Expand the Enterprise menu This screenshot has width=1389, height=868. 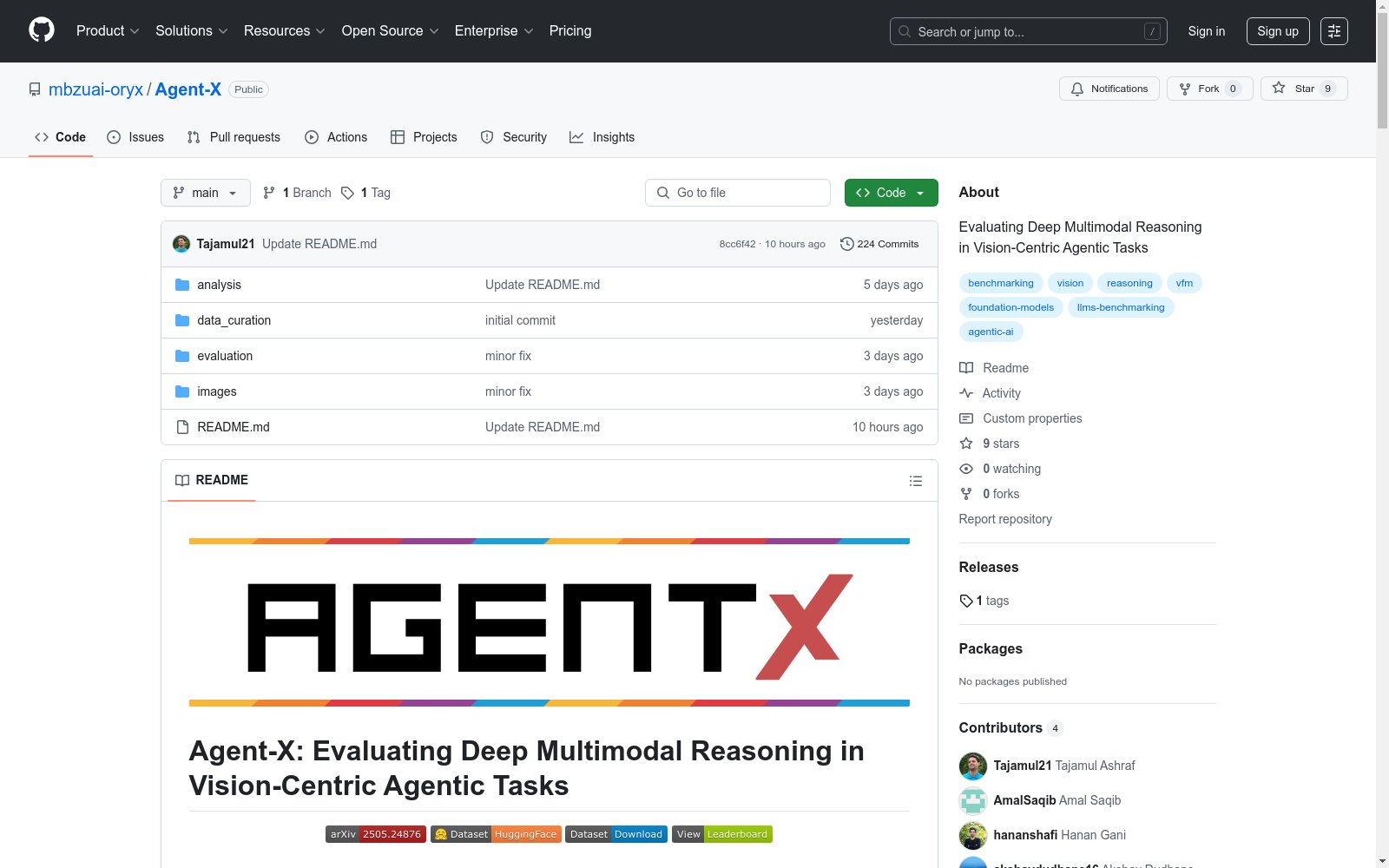point(494,31)
